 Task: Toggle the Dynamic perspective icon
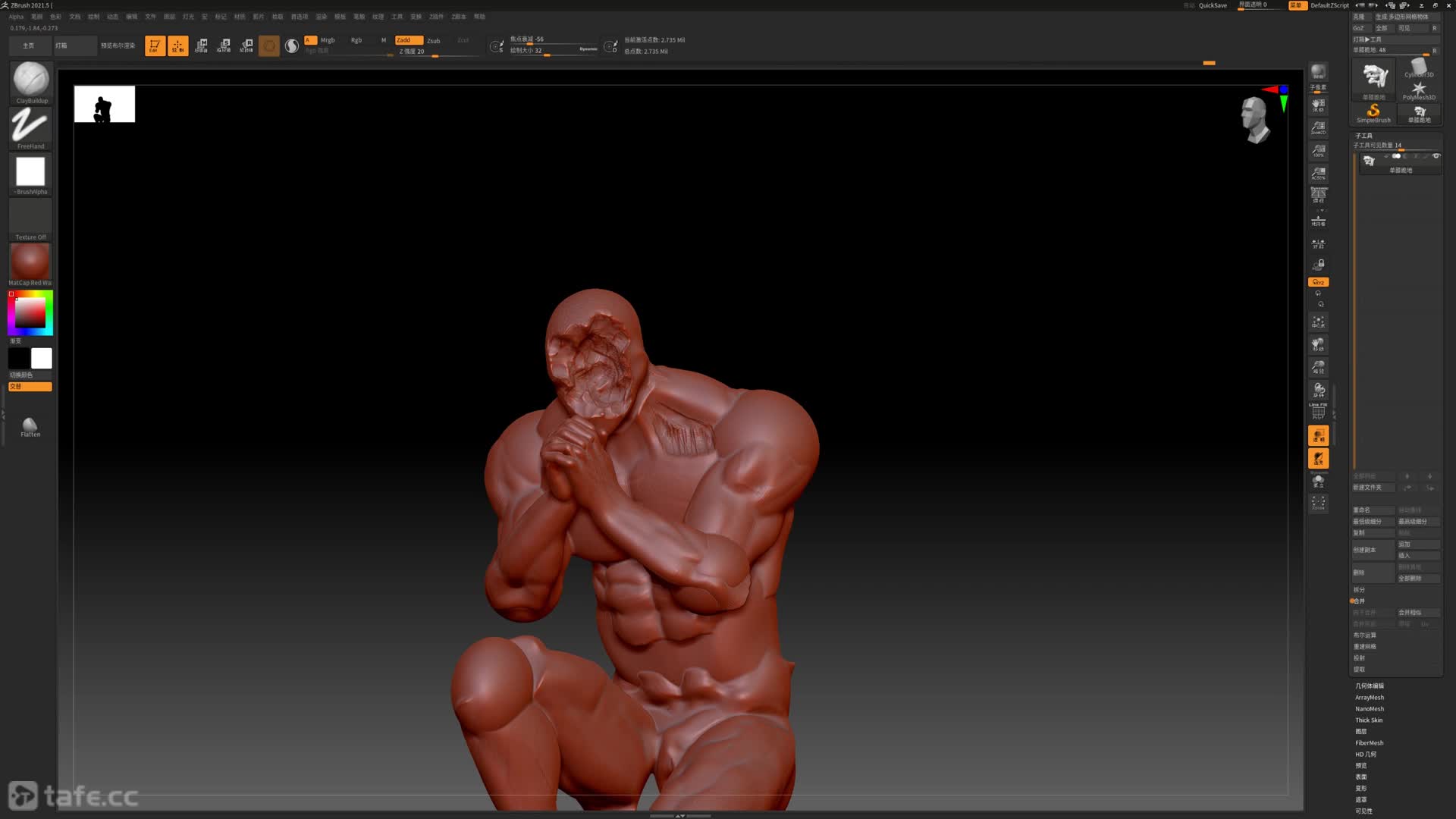click(1318, 195)
